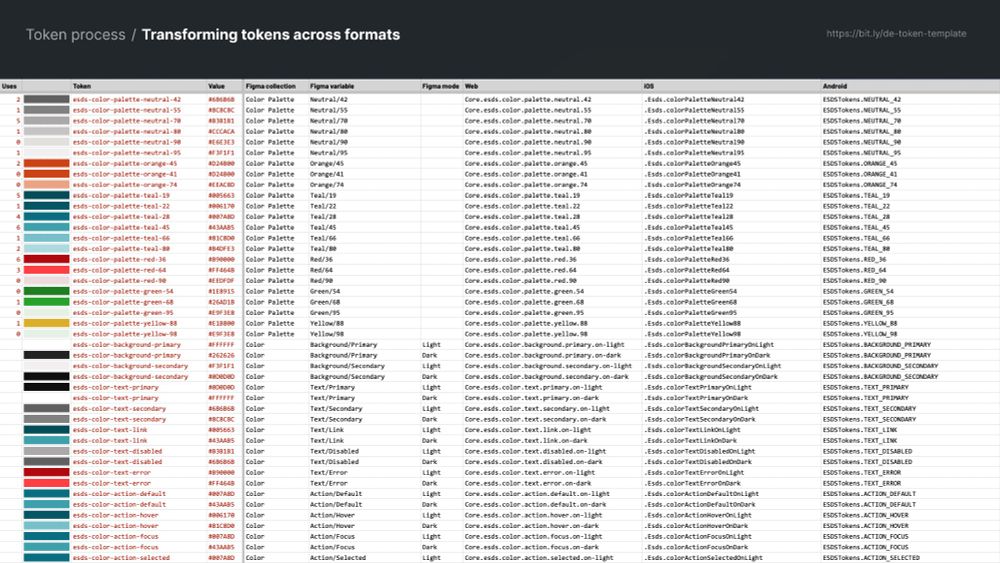Select token cell 'esds-color-palette-green-68'
The image size is (1000, 563).
[123, 302]
